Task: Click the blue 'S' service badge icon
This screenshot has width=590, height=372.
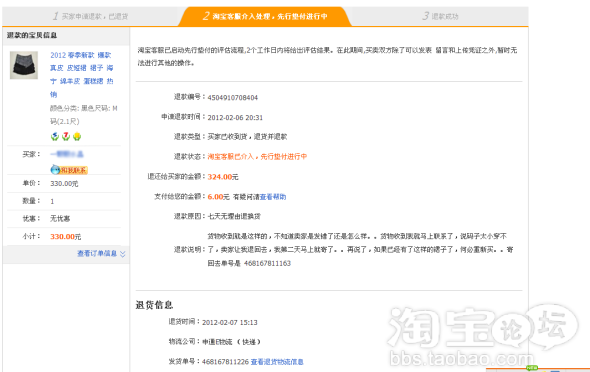Action: [x=55, y=136]
